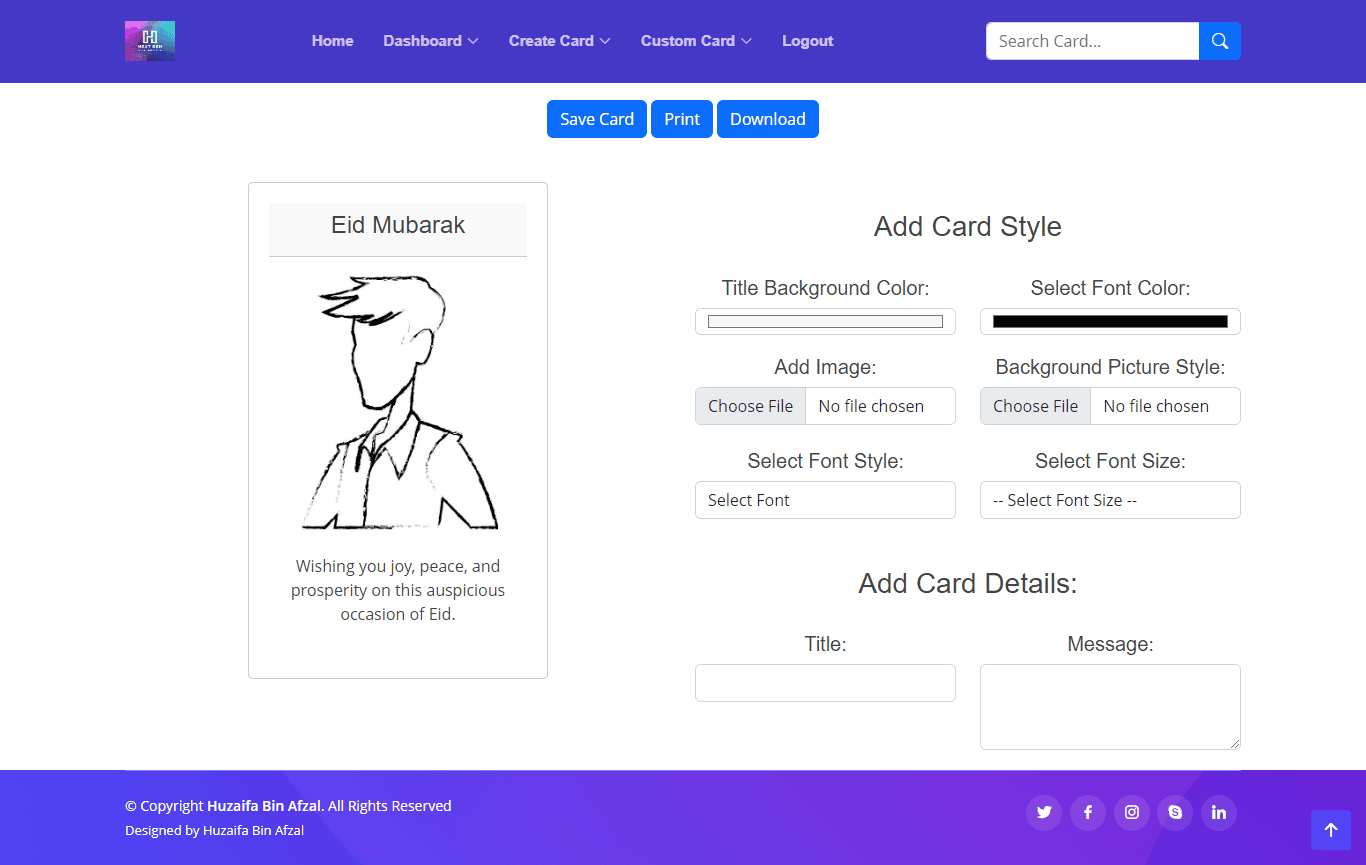Click Logout in the navigation bar

click(807, 41)
